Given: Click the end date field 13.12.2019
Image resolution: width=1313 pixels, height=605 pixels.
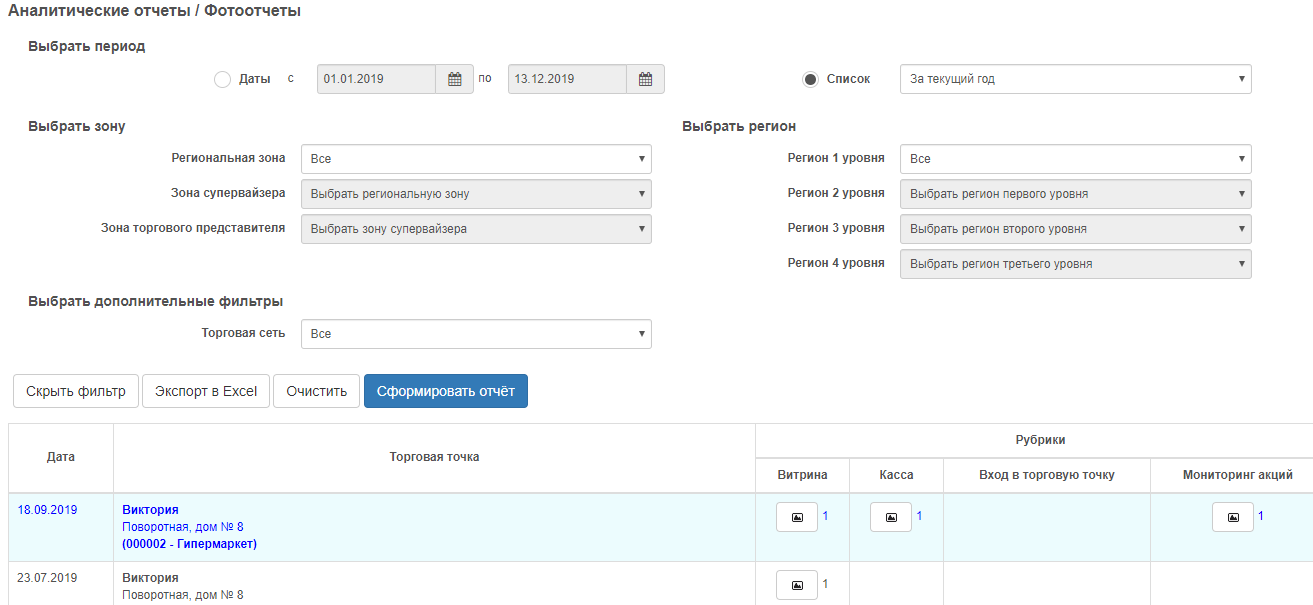Looking at the screenshot, I should coord(567,79).
